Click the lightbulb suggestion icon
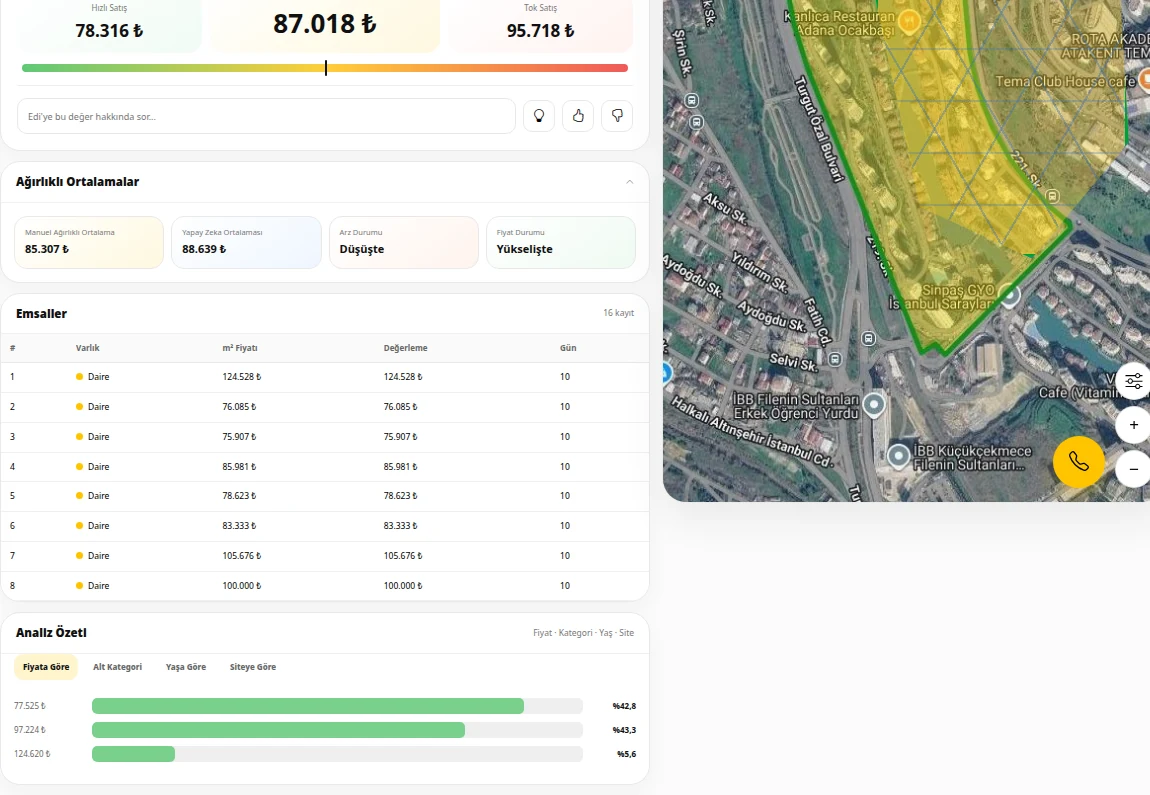 coord(539,116)
